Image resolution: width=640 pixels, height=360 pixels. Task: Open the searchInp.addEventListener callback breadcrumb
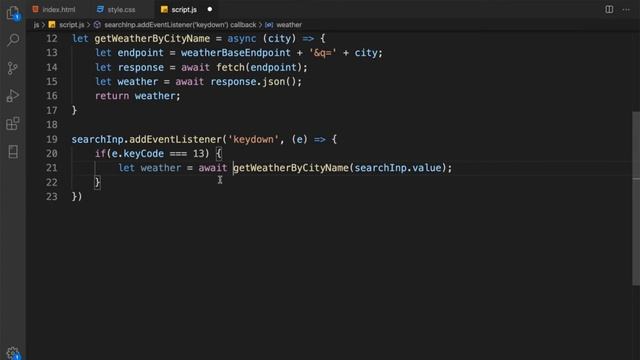[175, 25]
